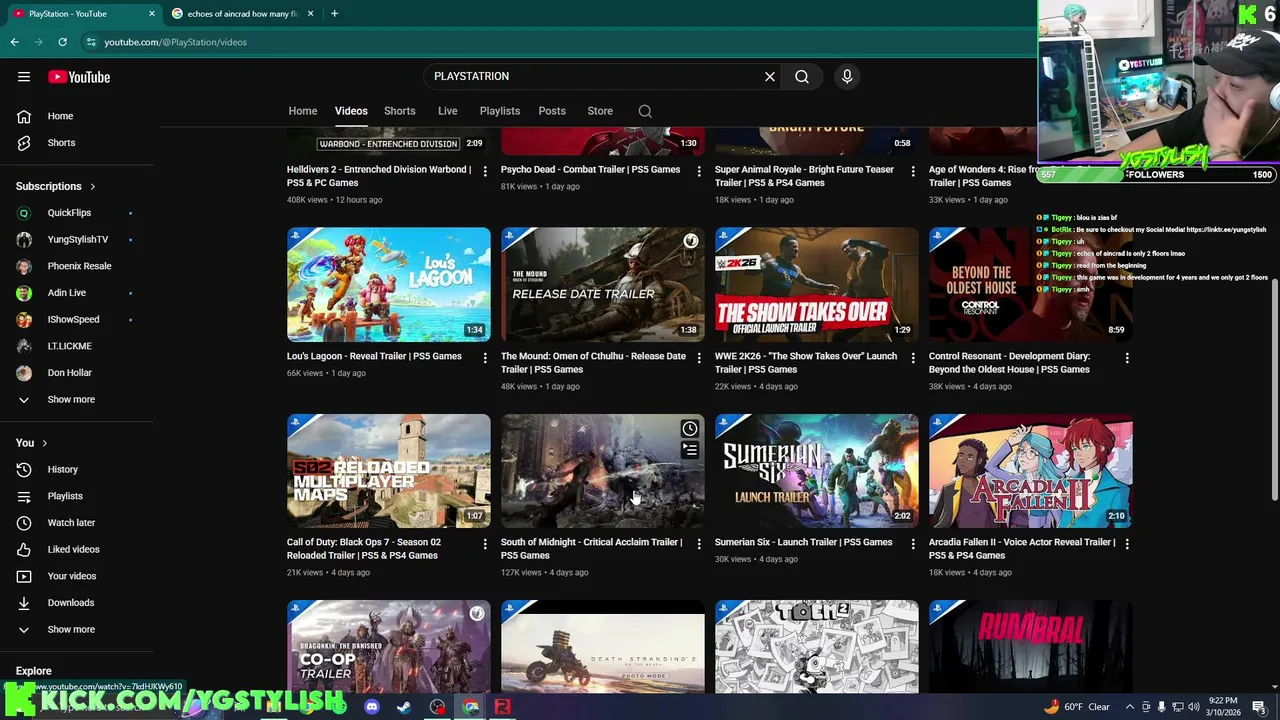Open options for The Mound Cthulhu video
The width and height of the screenshot is (1280, 720).
[x=699, y=358]
